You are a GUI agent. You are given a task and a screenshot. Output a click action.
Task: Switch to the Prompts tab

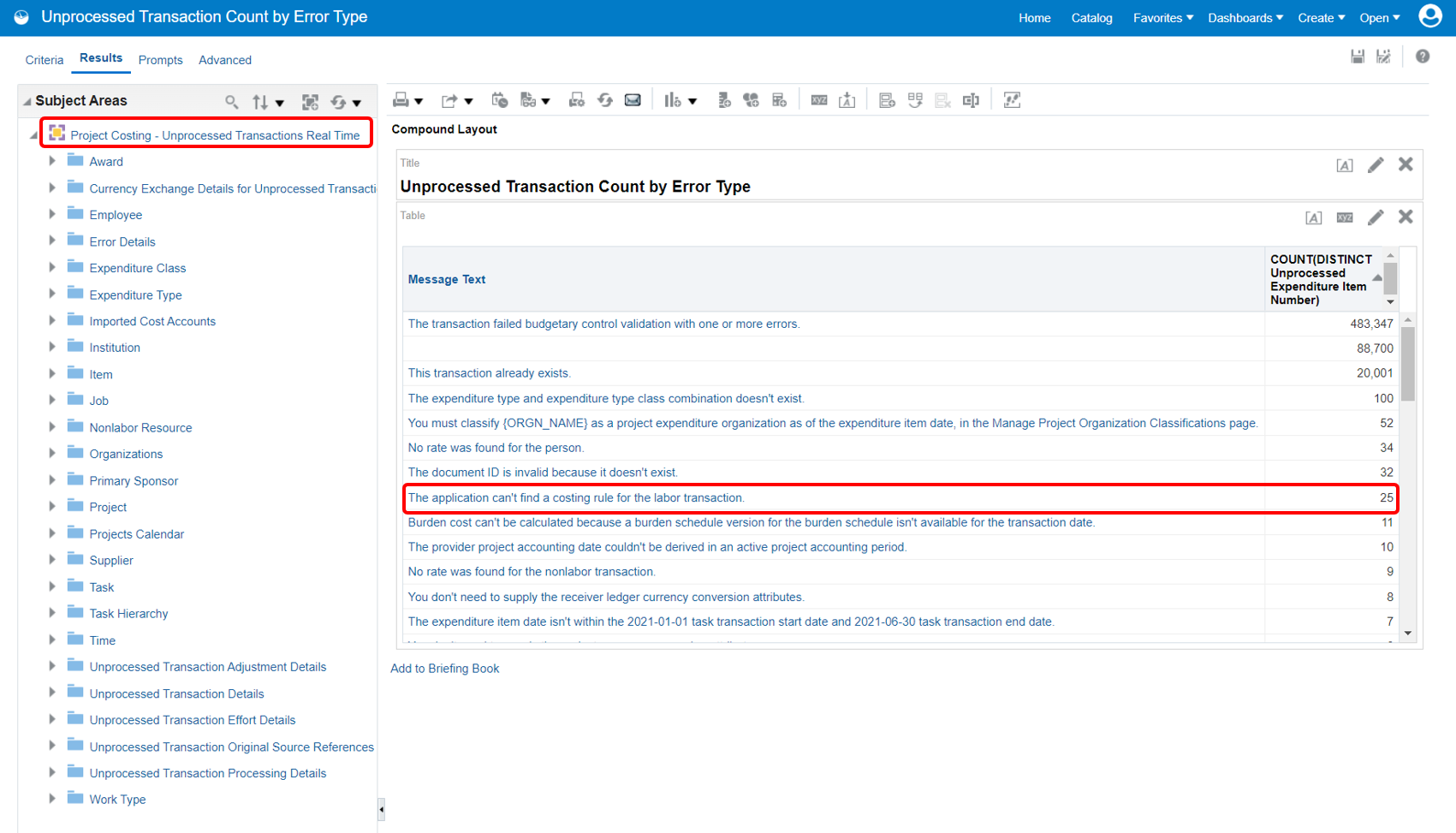(x=161, y=60)
